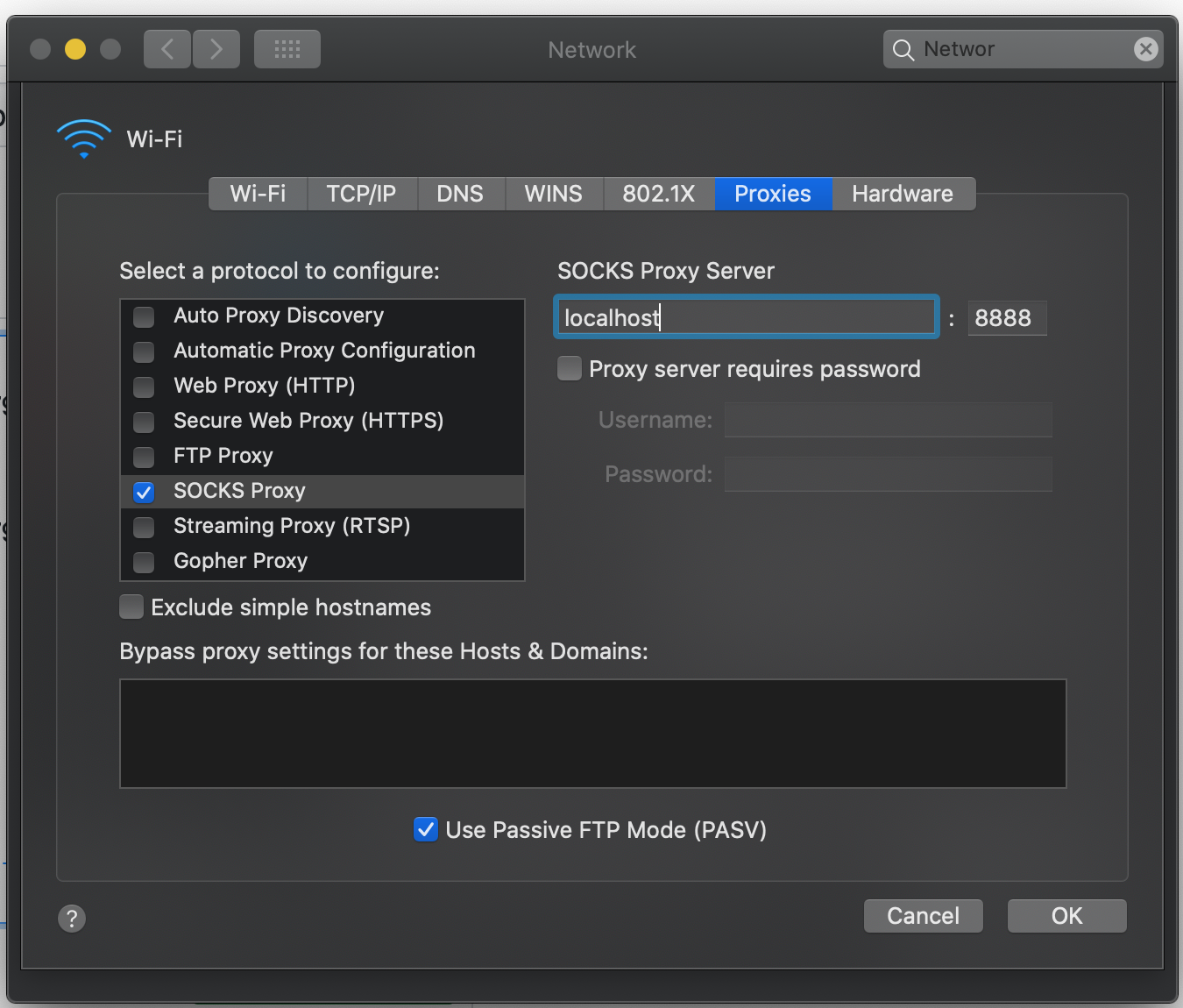Enable Streaming Proxy (RTSP) checkbox
Image resolution: width=1183 pixels, height=1008 pixels.
(144, 527)
